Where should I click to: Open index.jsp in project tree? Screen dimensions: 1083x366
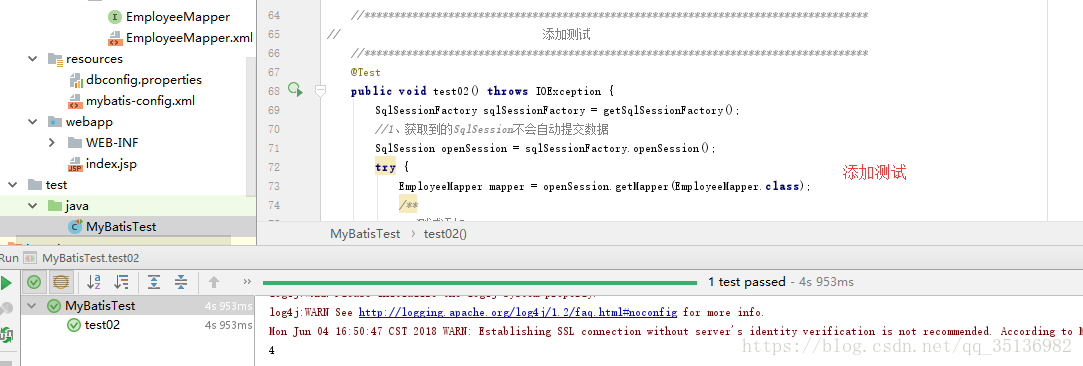111,164
